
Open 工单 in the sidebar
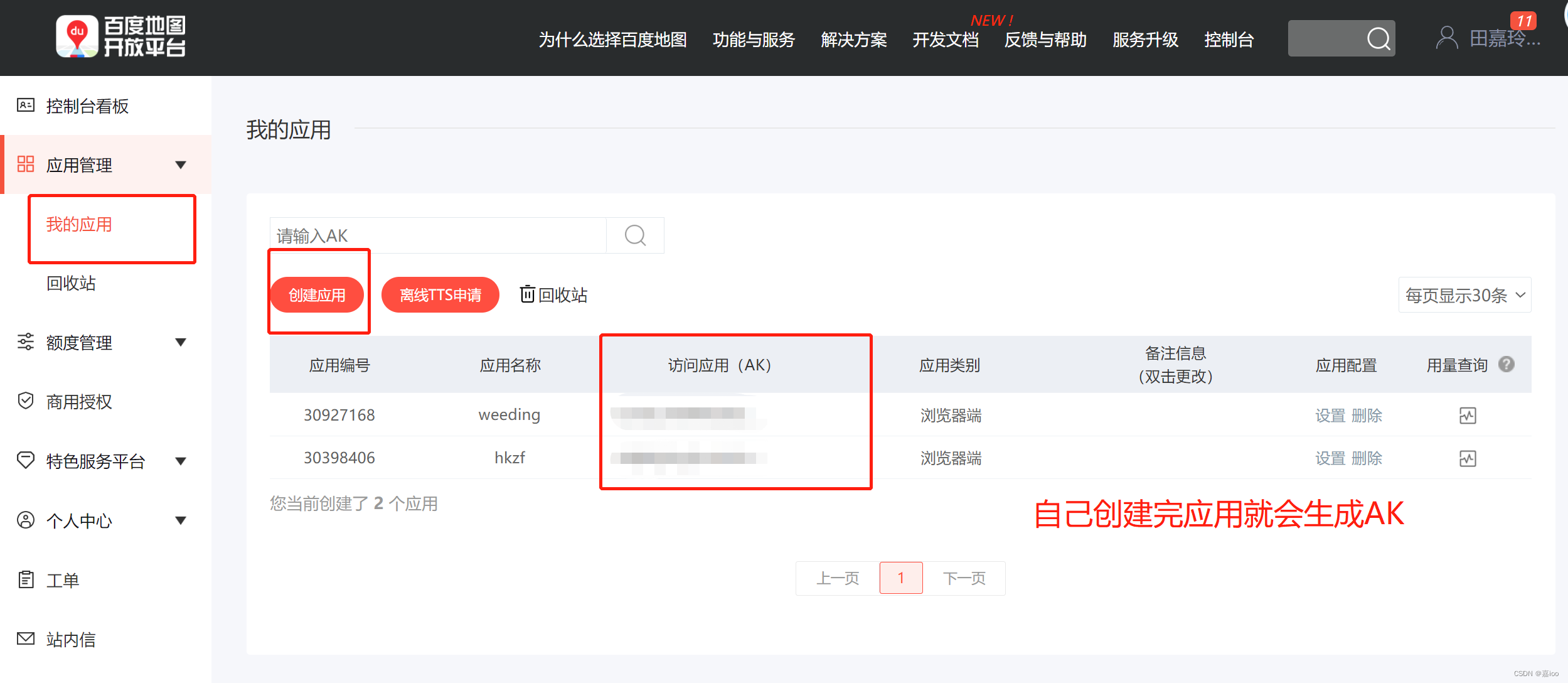point(63,580)
